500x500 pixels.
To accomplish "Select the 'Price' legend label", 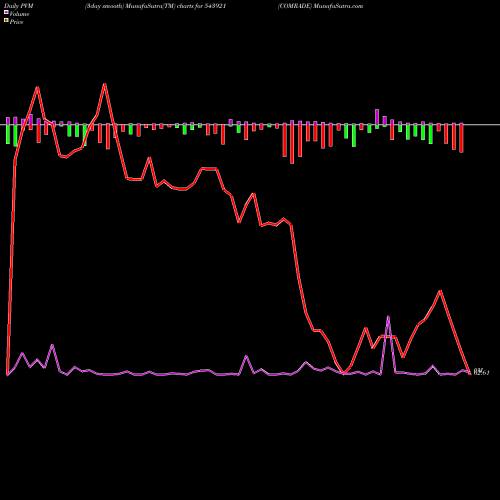I will [16, 22].
